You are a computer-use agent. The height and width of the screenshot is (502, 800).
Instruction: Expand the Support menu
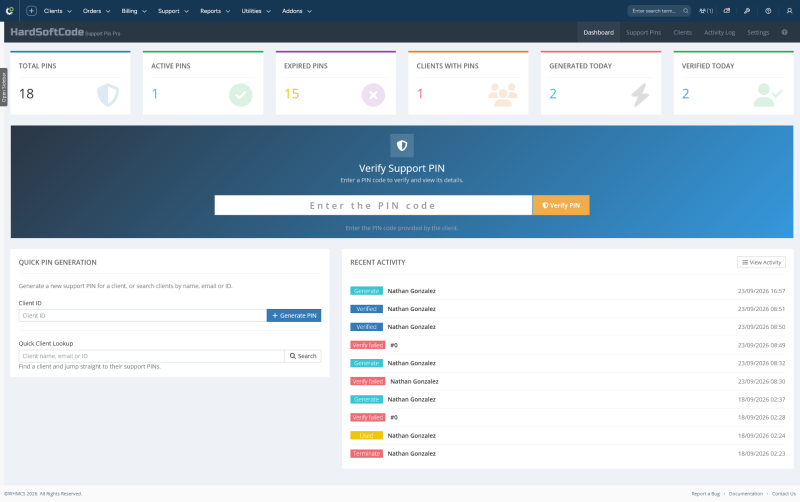pyautogui.click(x=173, y=11)
